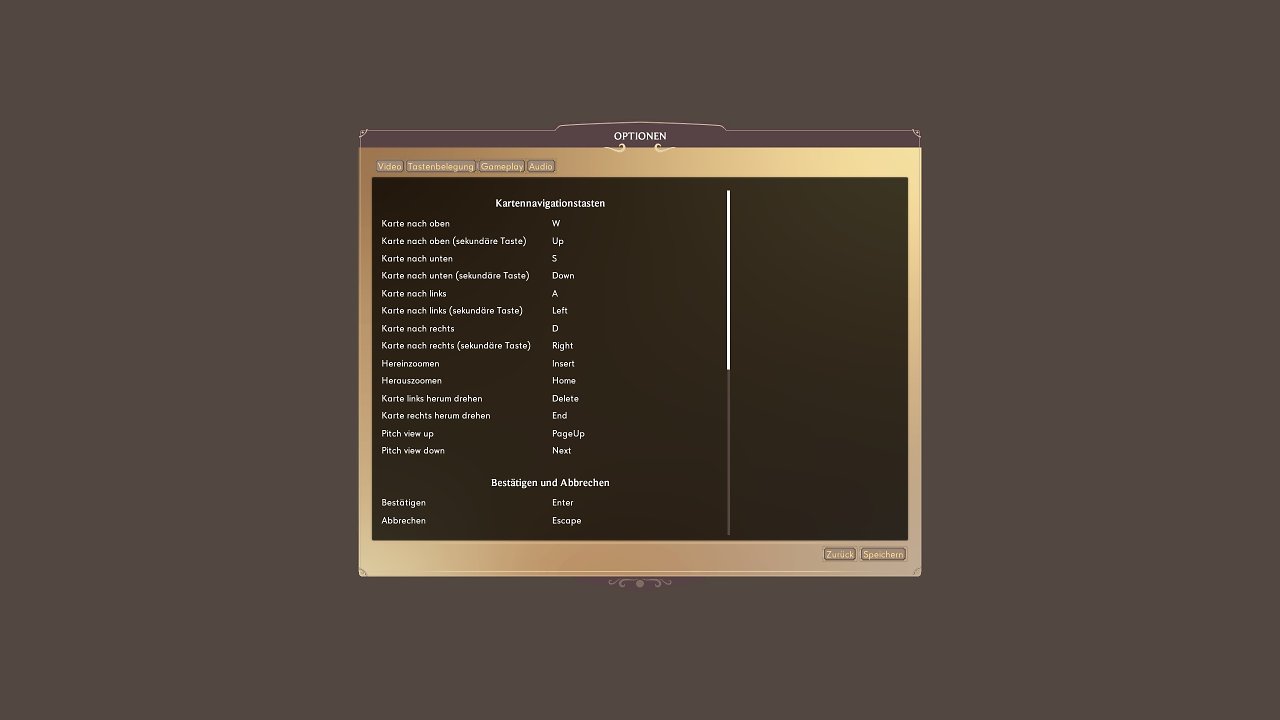Image resolution: width=1280 pixels, height=720 pixels.
Task: Change the Home key for Herauszoomen
Action: pos(564,381)
